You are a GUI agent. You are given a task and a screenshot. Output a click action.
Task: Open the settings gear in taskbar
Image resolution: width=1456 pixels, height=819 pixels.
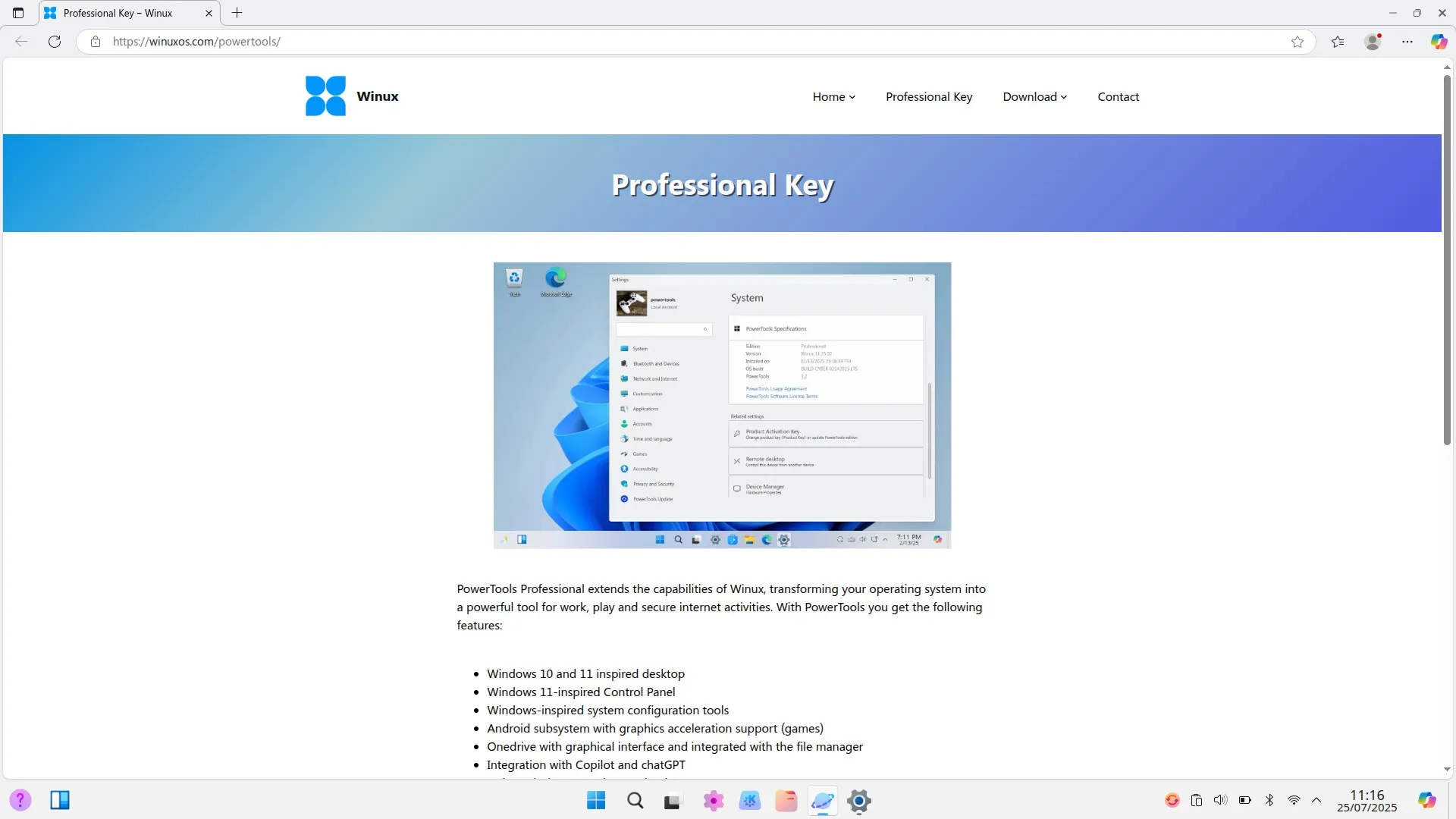(x=859, y=801)
